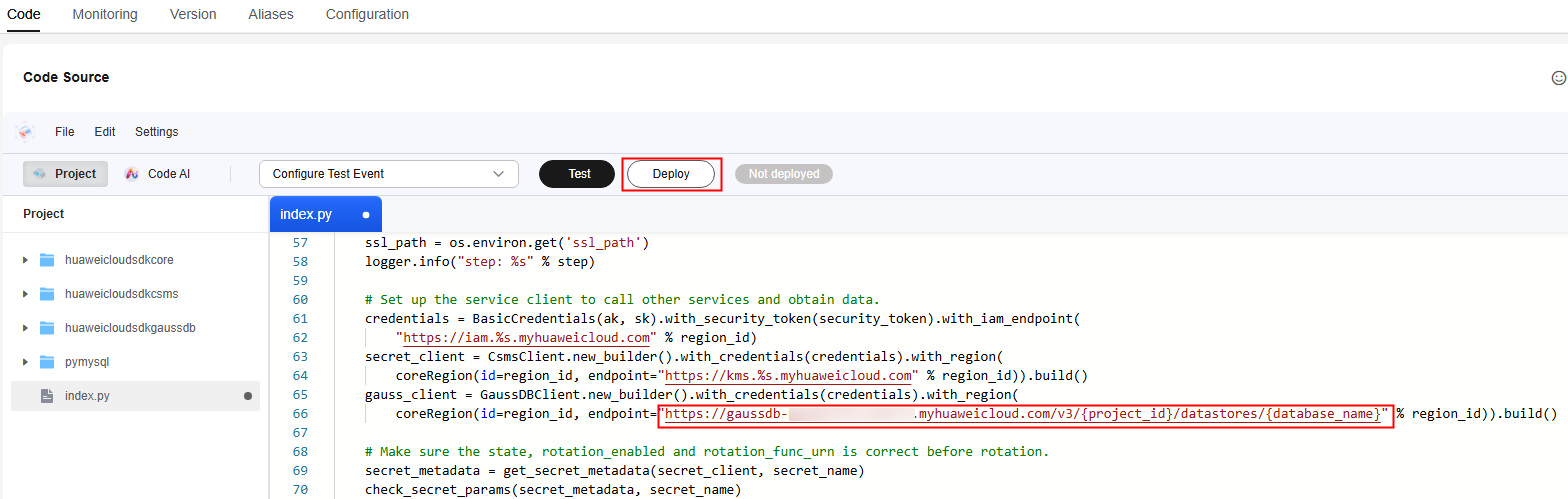Expand the huaweicloudsdkcsms folder arrow

(x=25, y=294)
